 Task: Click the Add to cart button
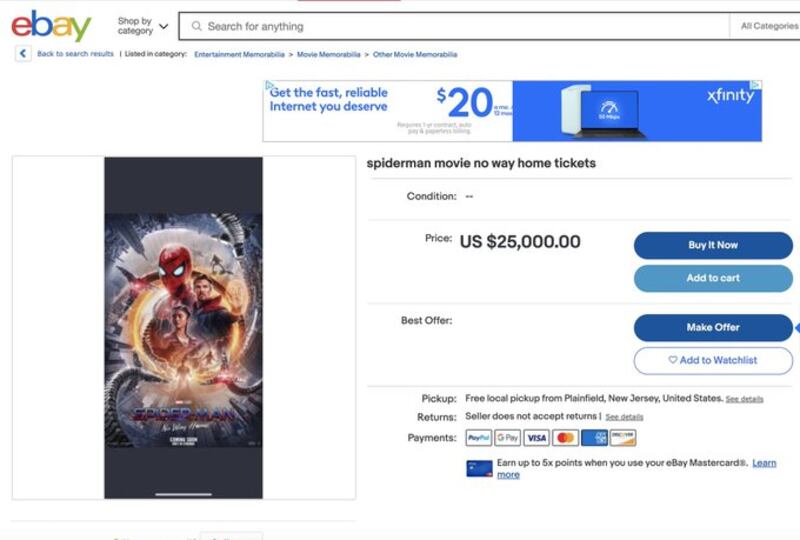click(713, 278)
